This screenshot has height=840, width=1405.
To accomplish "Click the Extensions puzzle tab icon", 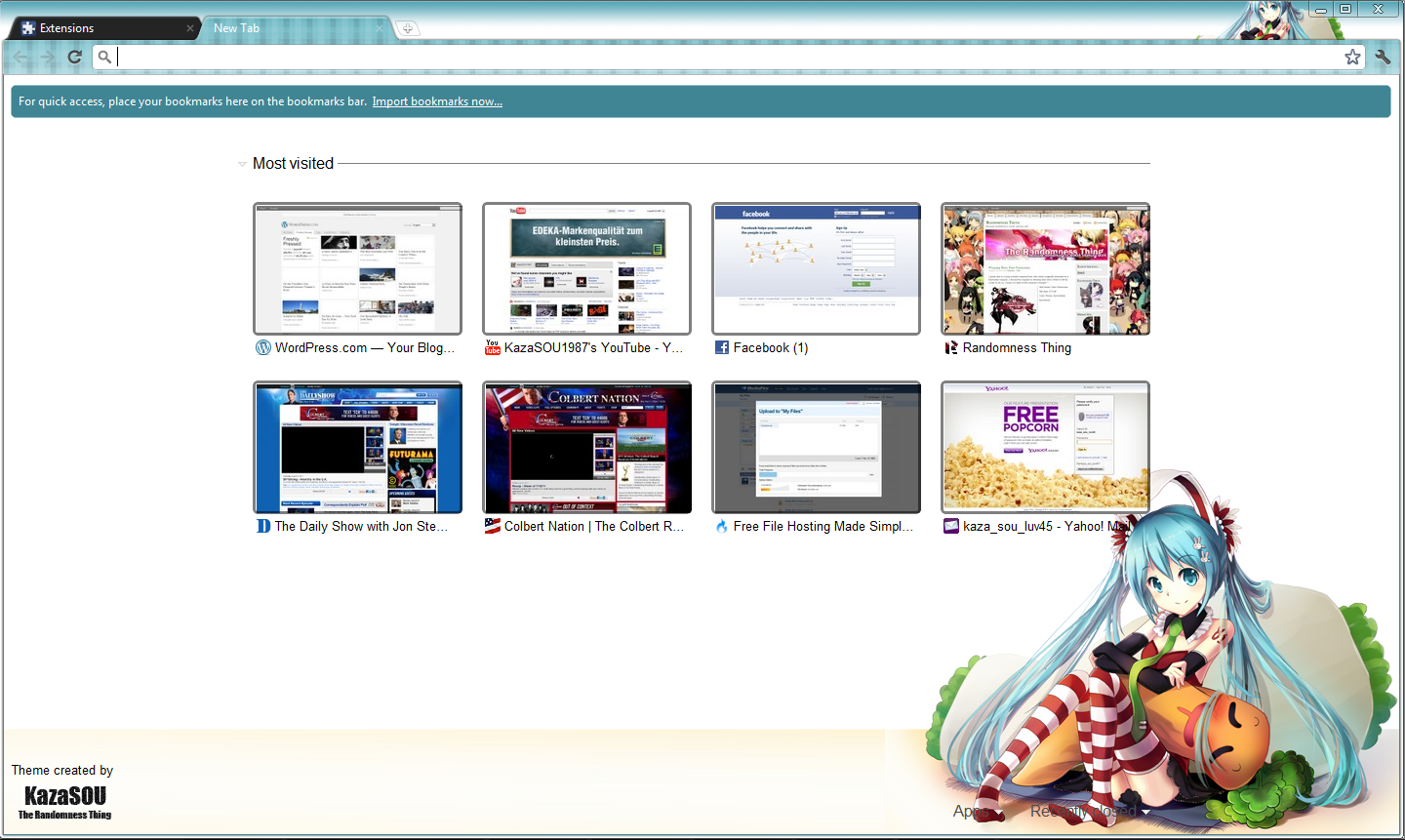I will [x=28, y=28].
